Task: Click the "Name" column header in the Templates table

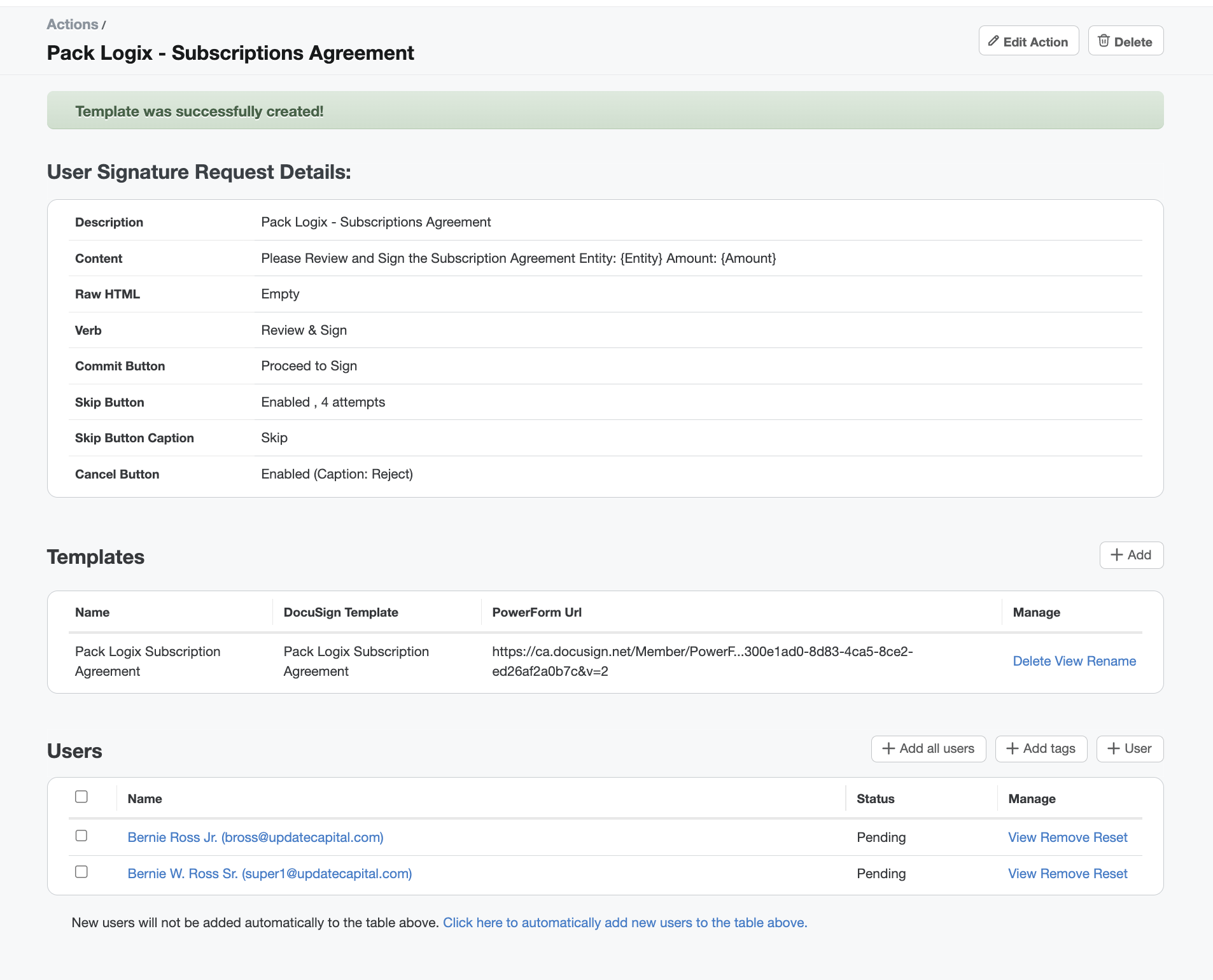Action: coord(92,612)
